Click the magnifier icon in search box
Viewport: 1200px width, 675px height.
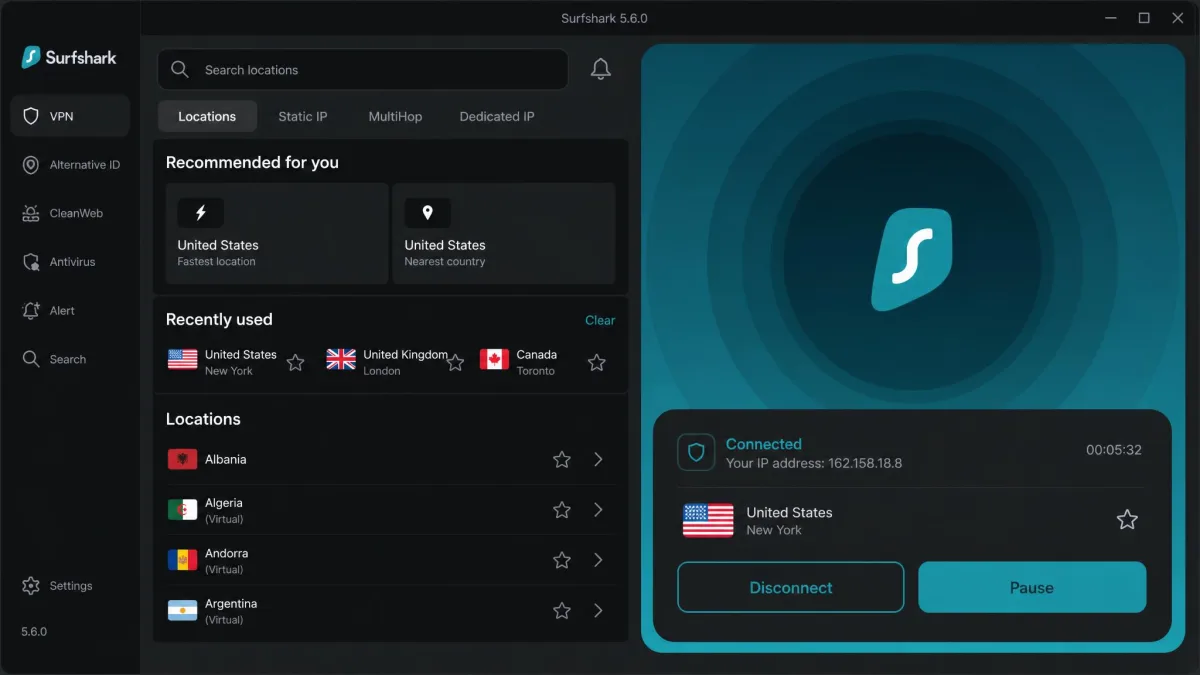pyautogui.click(x=180, y=69)
